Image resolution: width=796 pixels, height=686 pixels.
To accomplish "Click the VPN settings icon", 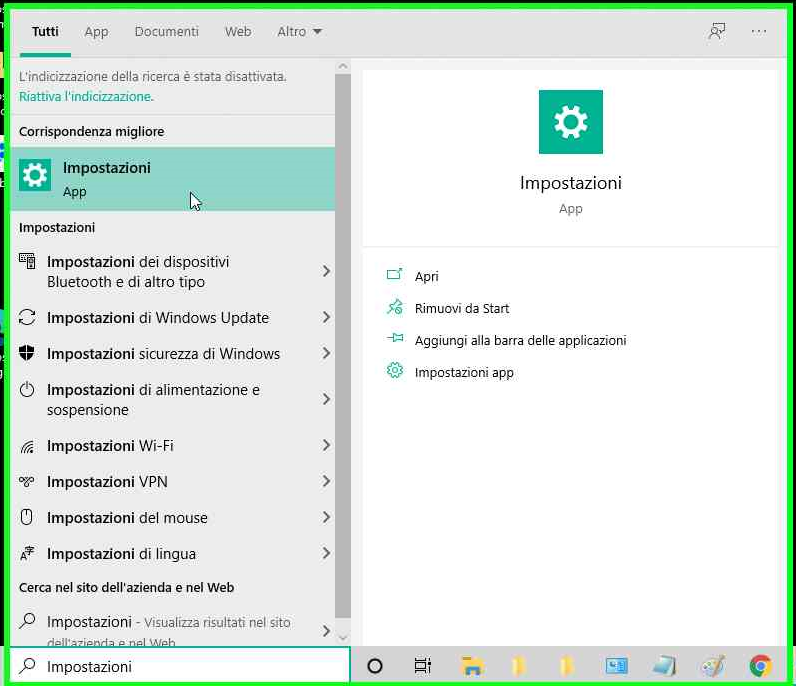I will [27, 481].
